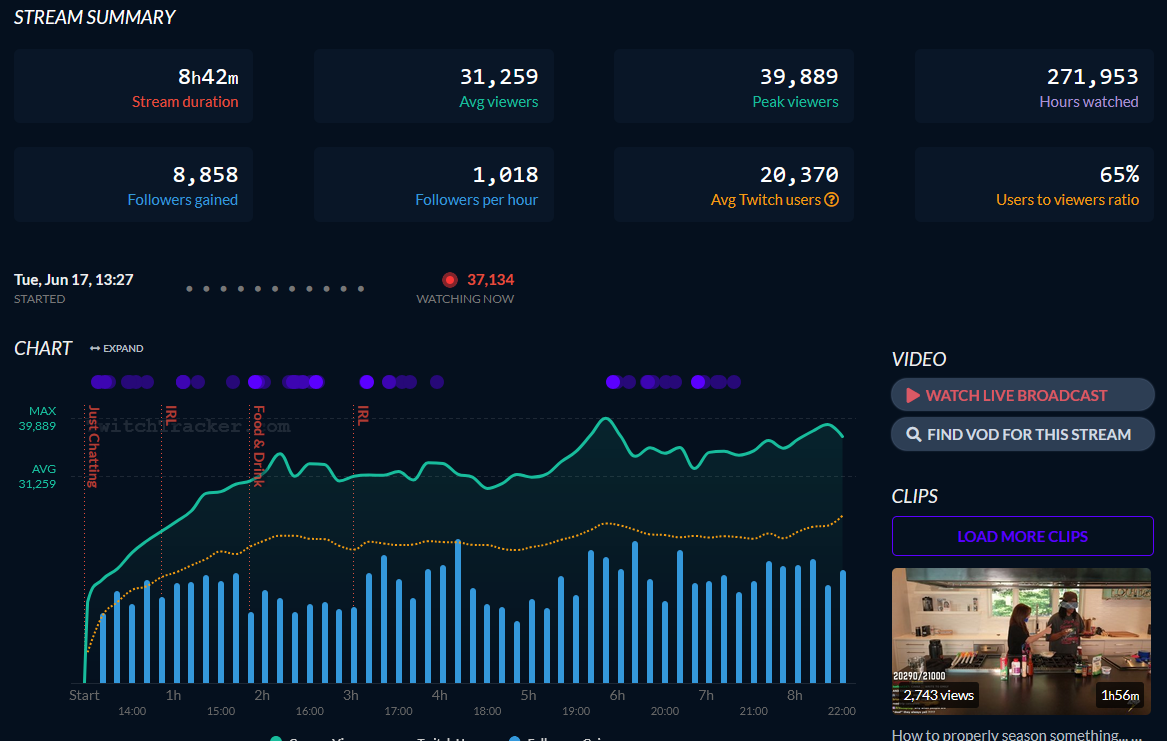Click the Avg viewers label
1167x741 pixels.
click(499, 102)
